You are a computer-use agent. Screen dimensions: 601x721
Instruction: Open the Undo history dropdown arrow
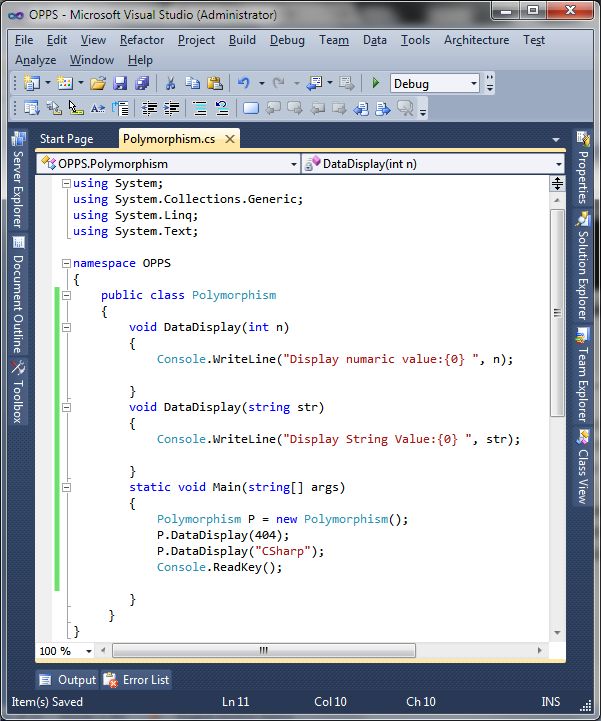coord(262,83)
